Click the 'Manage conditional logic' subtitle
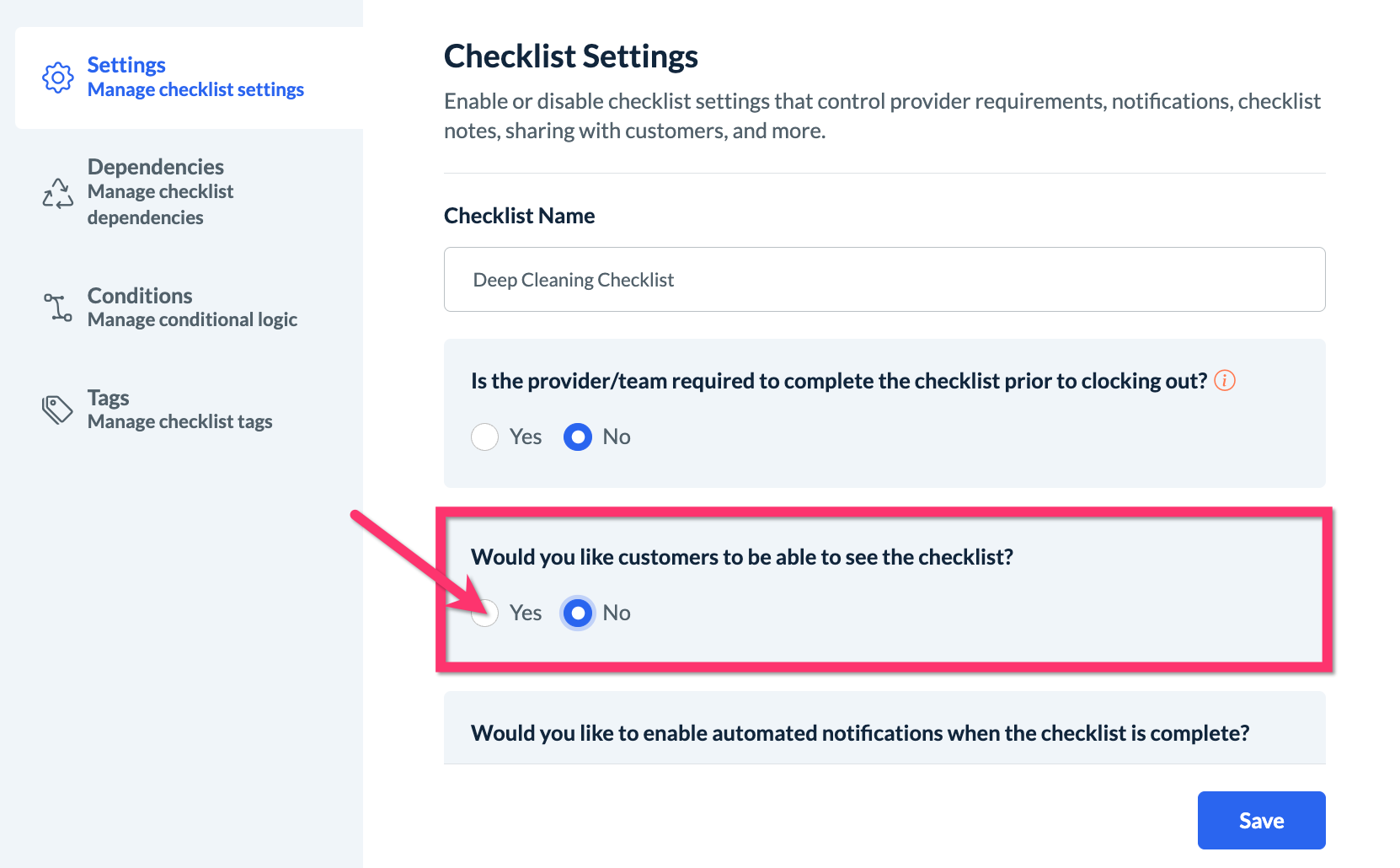 [192, 320]
